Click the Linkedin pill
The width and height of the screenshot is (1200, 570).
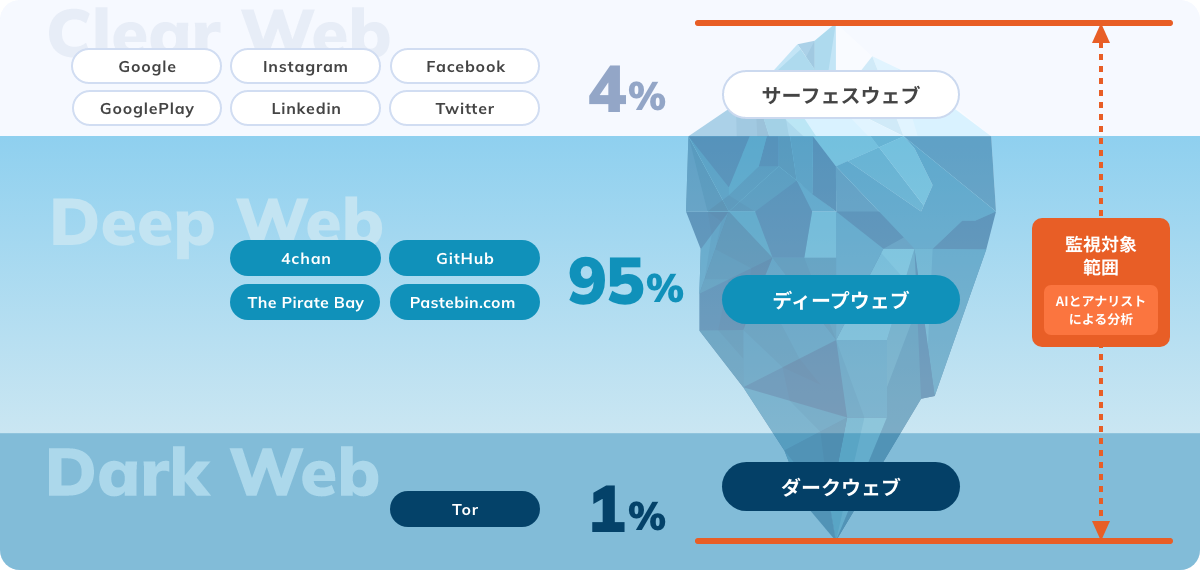[x=305, y=108]
